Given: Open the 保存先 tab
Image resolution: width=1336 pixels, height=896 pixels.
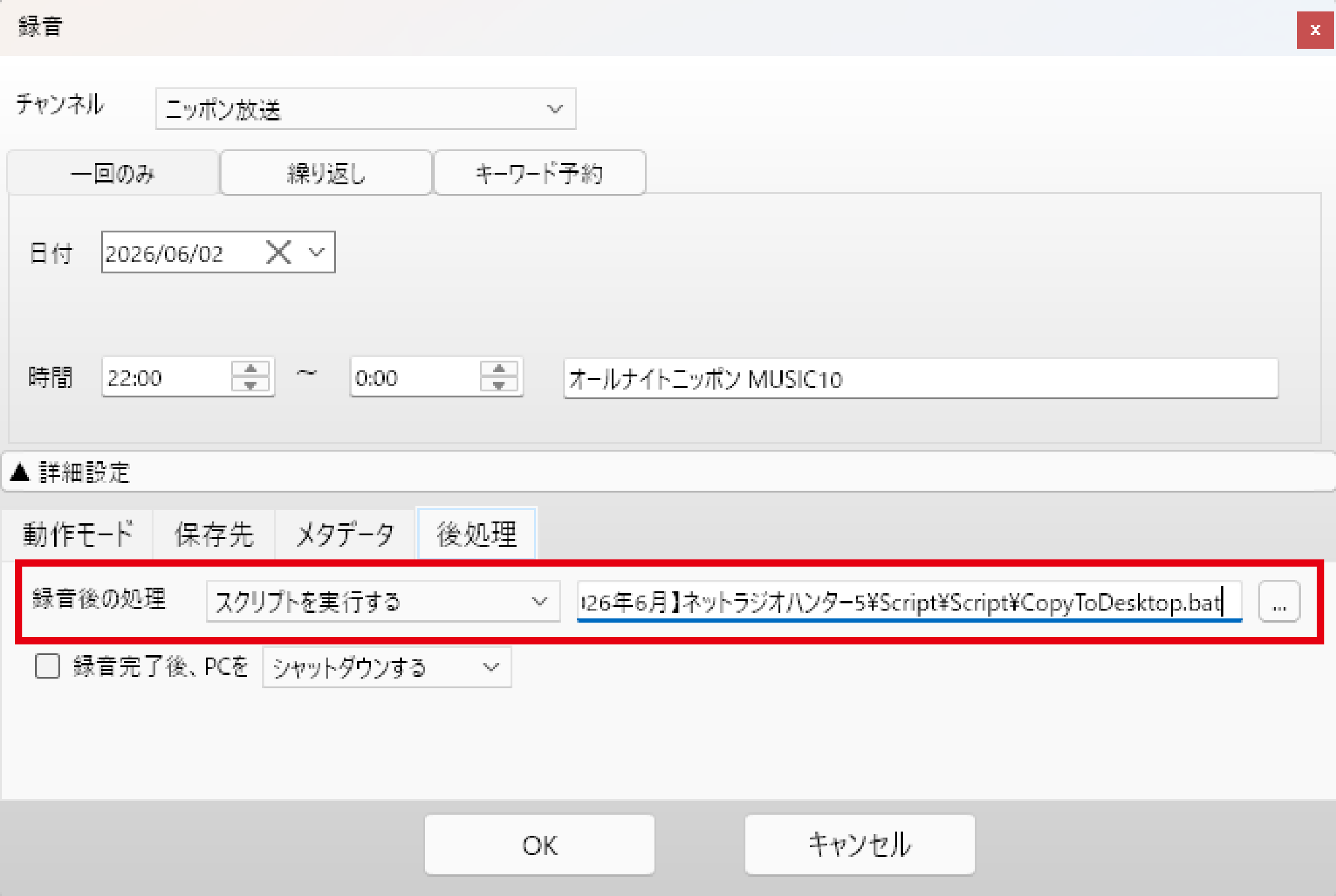Looking at the screenshot, I should 214,534.
